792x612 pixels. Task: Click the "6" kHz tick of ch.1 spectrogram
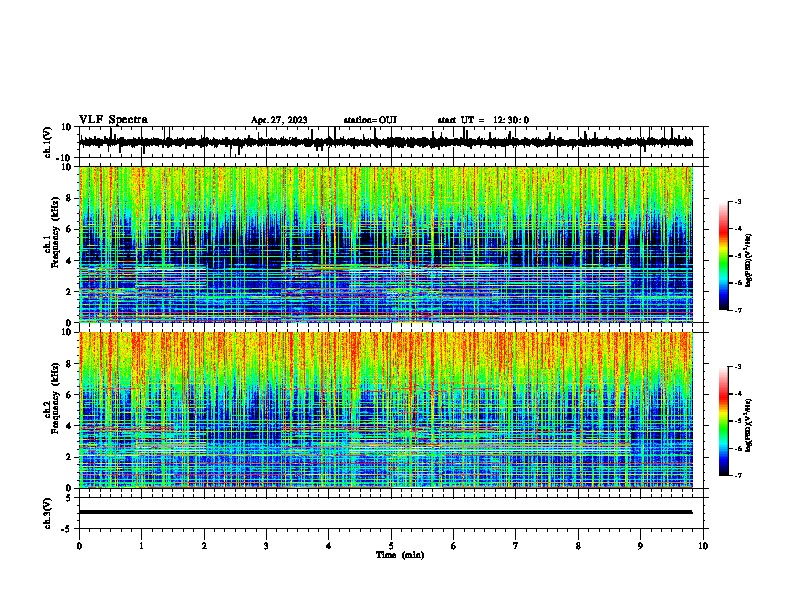pyautogui.click(x=69, y=229)
